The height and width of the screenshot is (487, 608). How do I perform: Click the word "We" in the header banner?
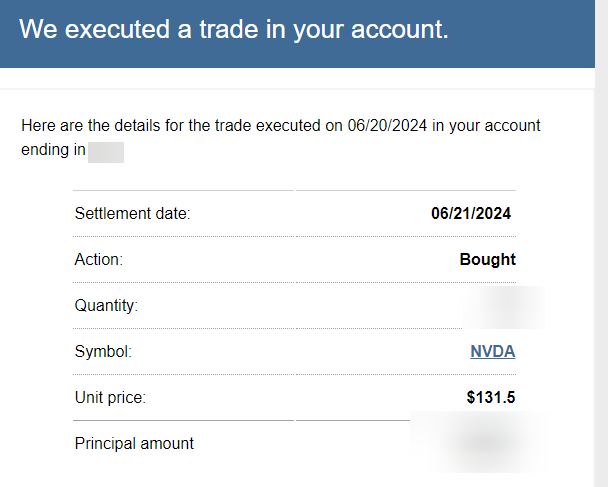[36, 29]
